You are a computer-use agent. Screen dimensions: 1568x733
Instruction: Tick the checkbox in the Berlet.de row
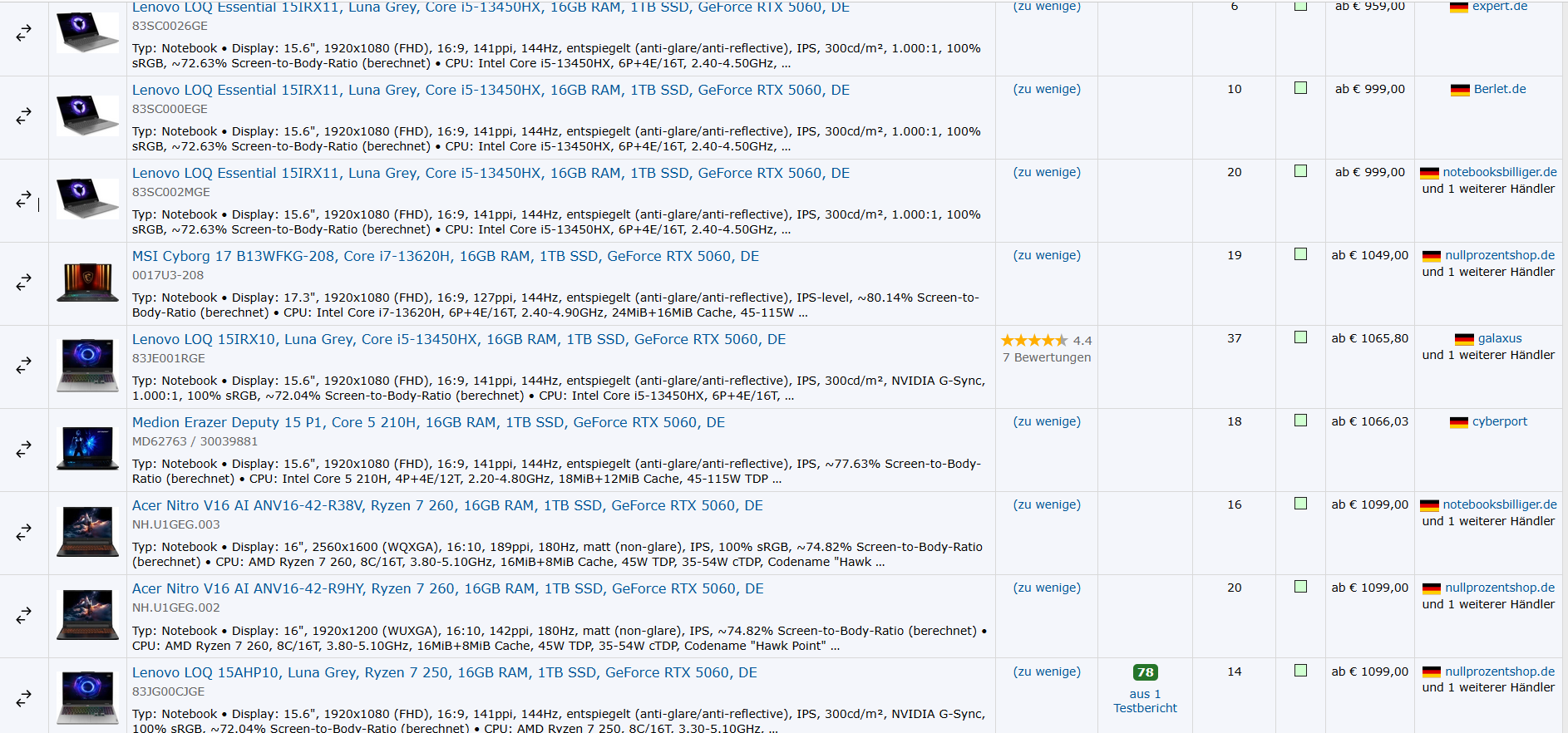click(1301, 88)
